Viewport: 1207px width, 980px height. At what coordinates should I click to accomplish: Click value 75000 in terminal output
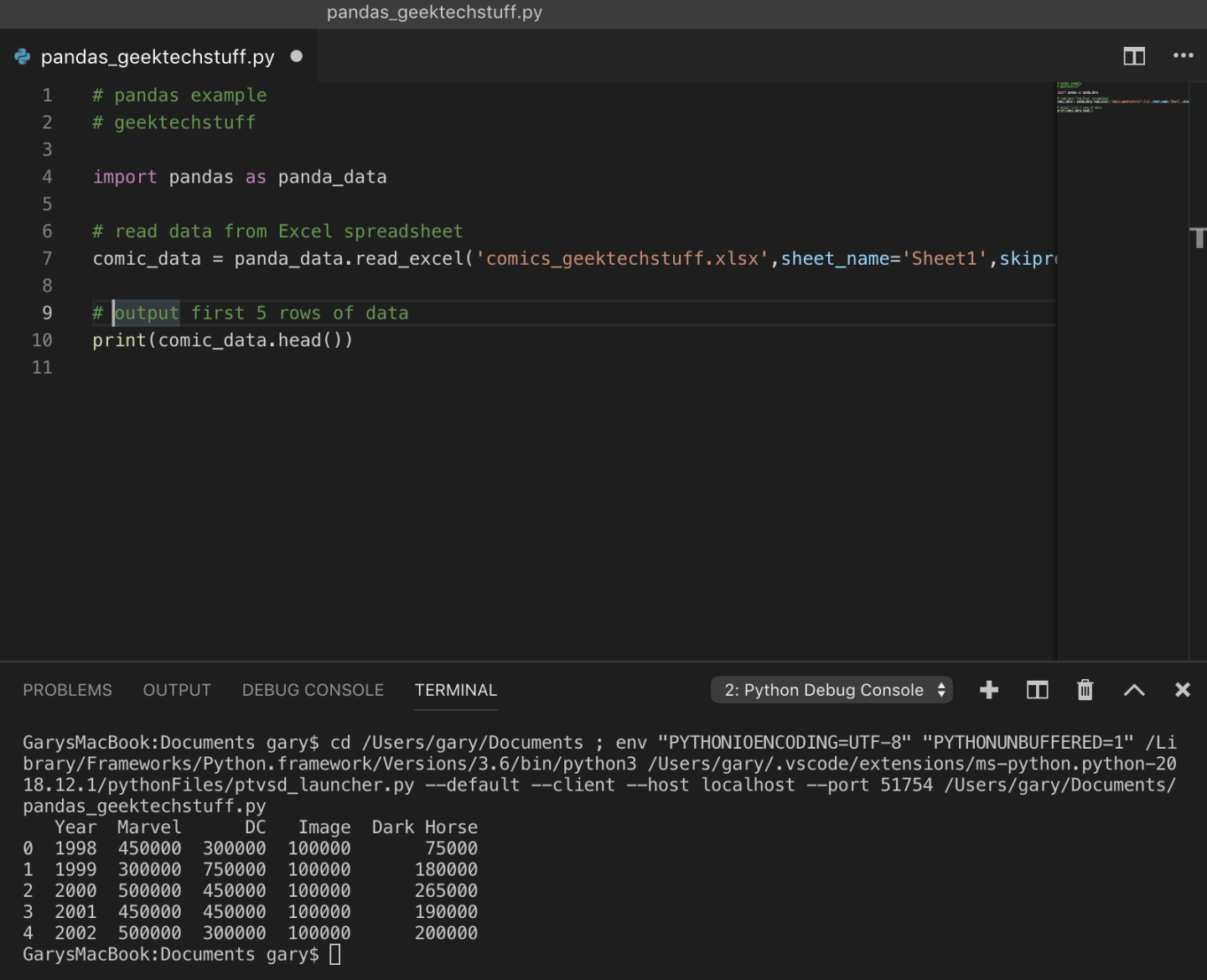[x=451, y=848]
